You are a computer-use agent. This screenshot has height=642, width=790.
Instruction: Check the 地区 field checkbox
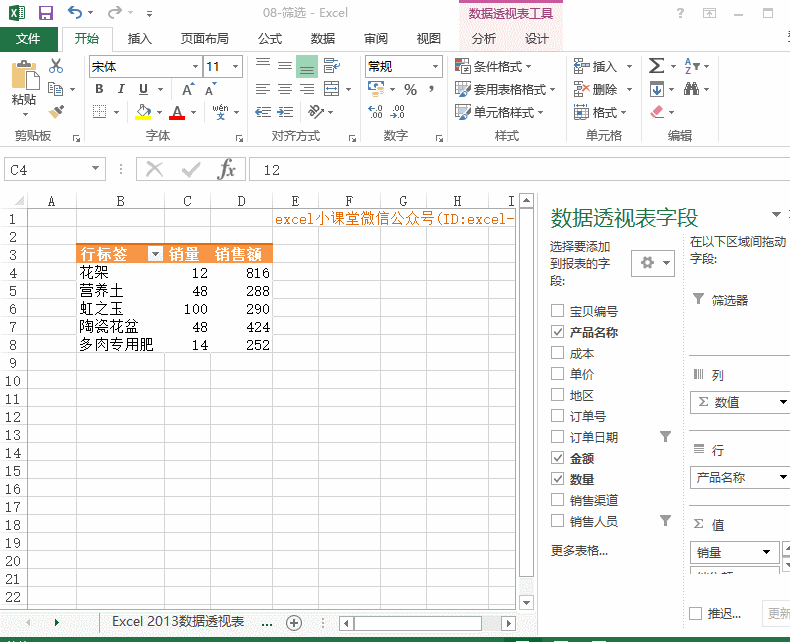557,395
